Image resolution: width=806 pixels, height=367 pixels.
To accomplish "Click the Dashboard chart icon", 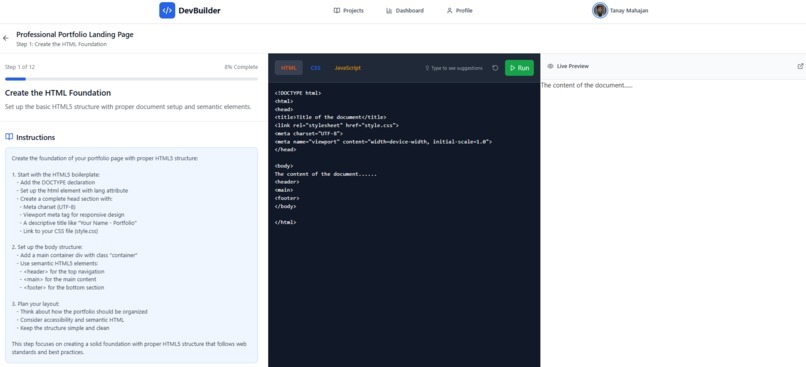I will (x=389, y=10).
